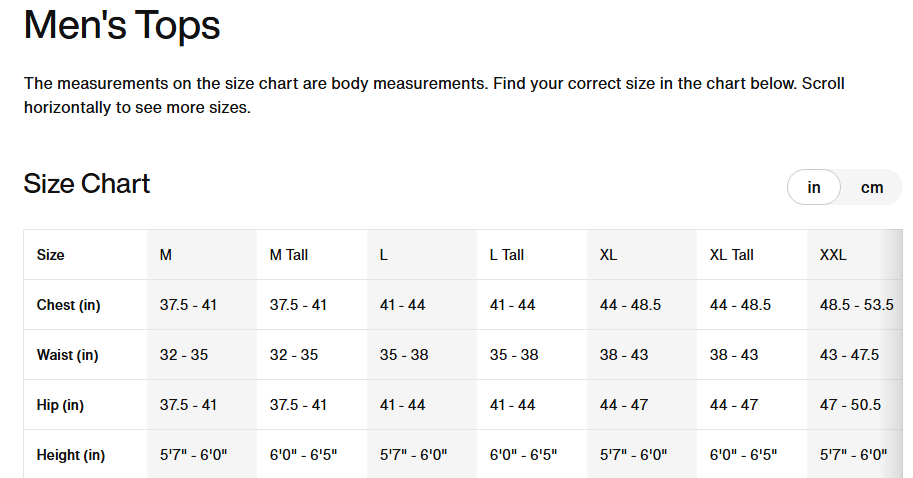Click the XL column header

[608, 255]
